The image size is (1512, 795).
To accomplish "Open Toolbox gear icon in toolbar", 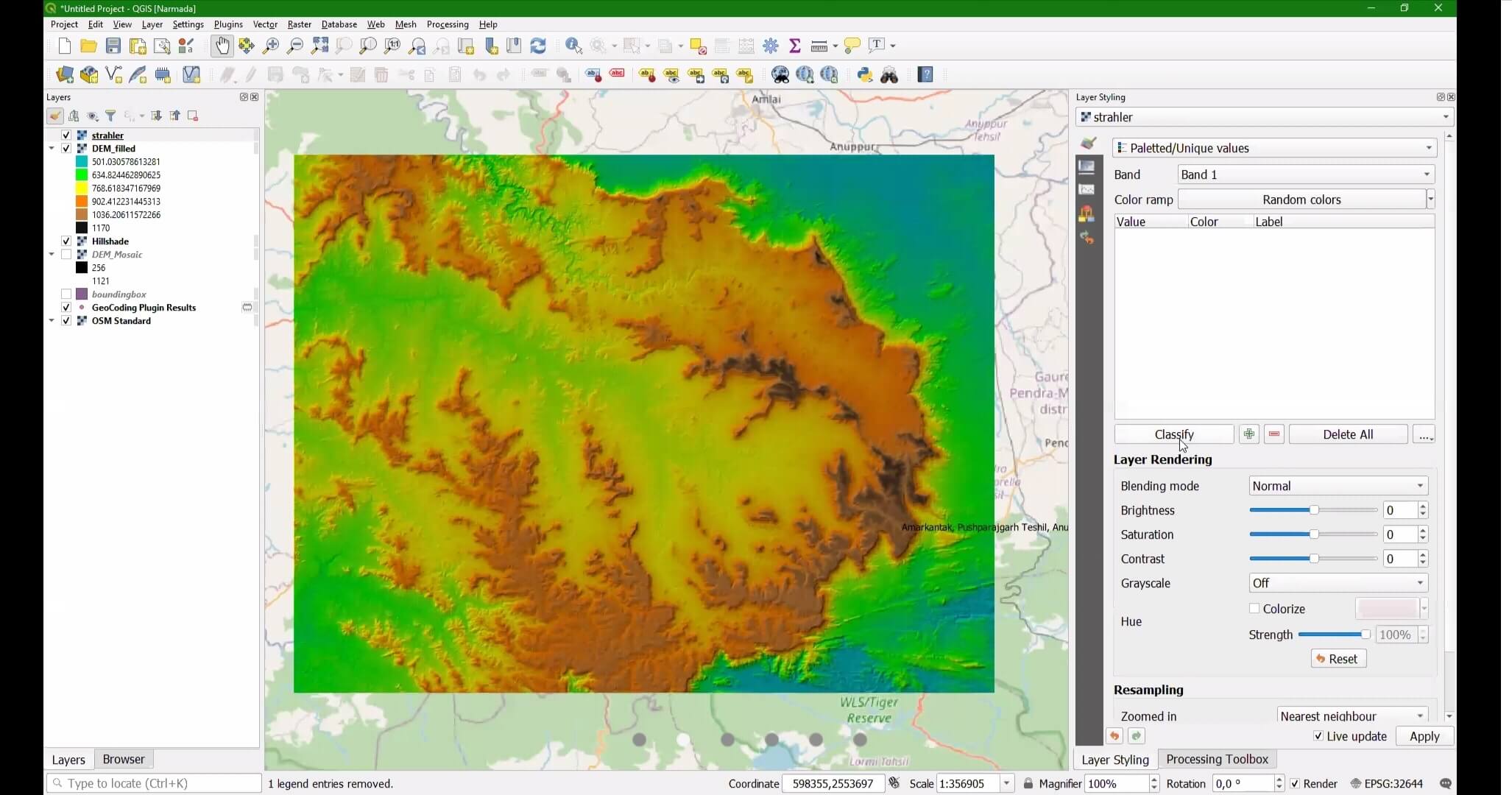I will coord(771,46).
